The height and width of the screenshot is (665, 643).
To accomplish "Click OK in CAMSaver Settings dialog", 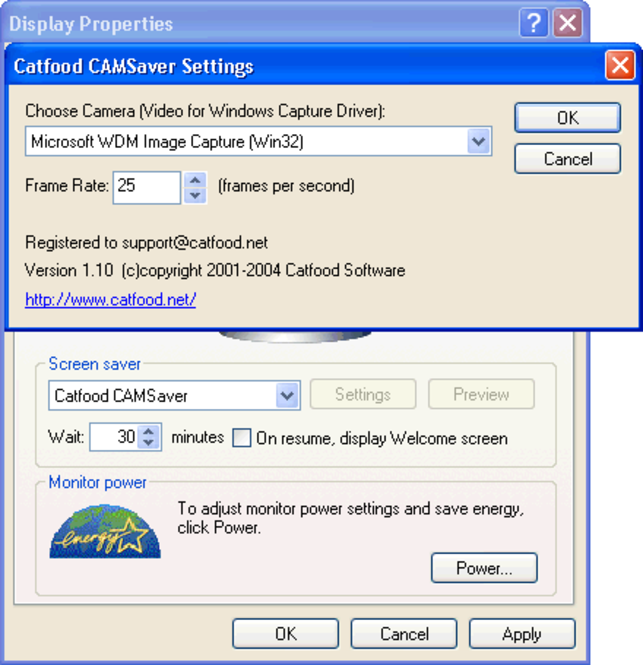I will pos(568,117).
